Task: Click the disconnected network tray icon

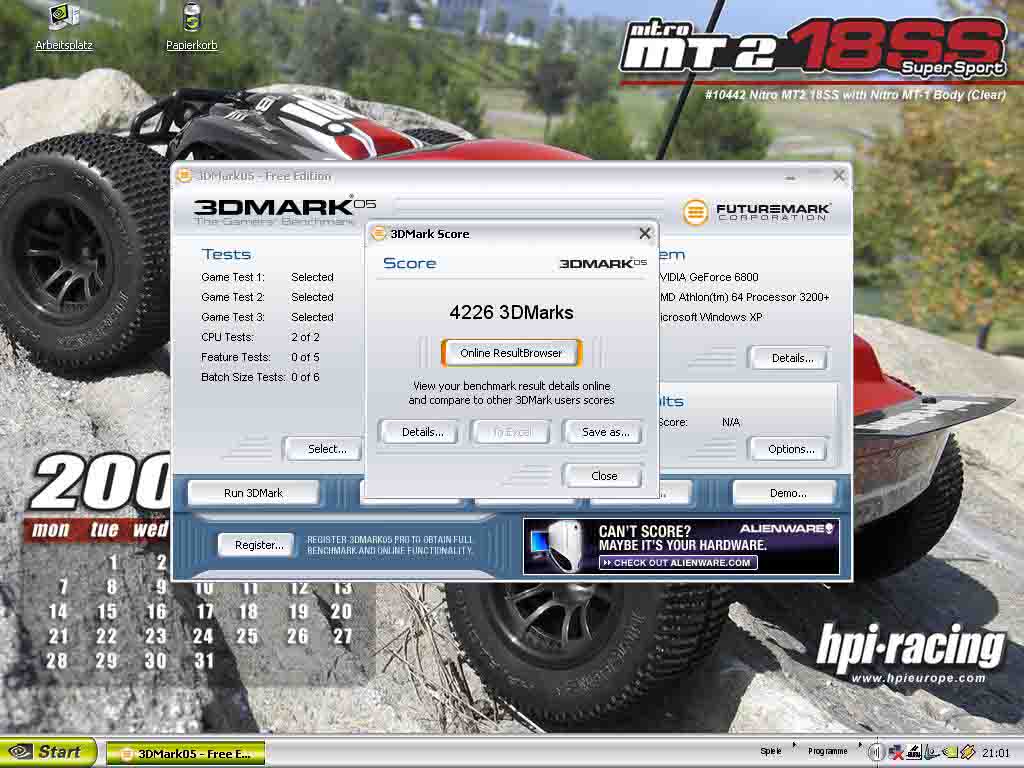Action: [x=895, y=752]
